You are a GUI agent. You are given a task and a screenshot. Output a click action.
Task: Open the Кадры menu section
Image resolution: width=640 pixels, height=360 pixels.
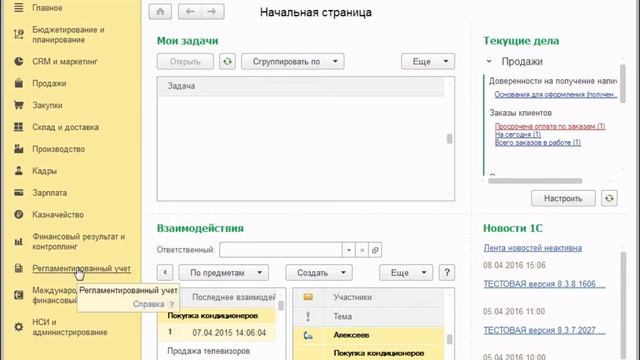[44, 171]
